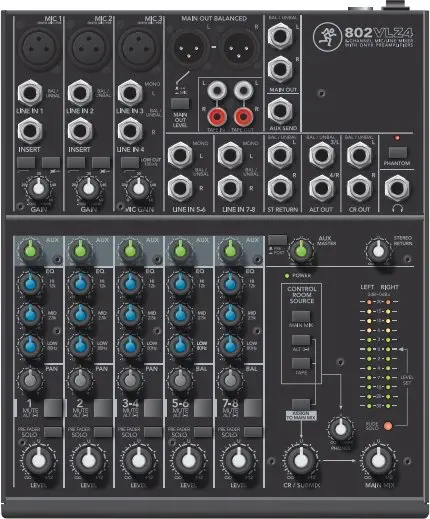Engage the channel 1 low cut button
The image size is (430, 519).
point(26,163)
